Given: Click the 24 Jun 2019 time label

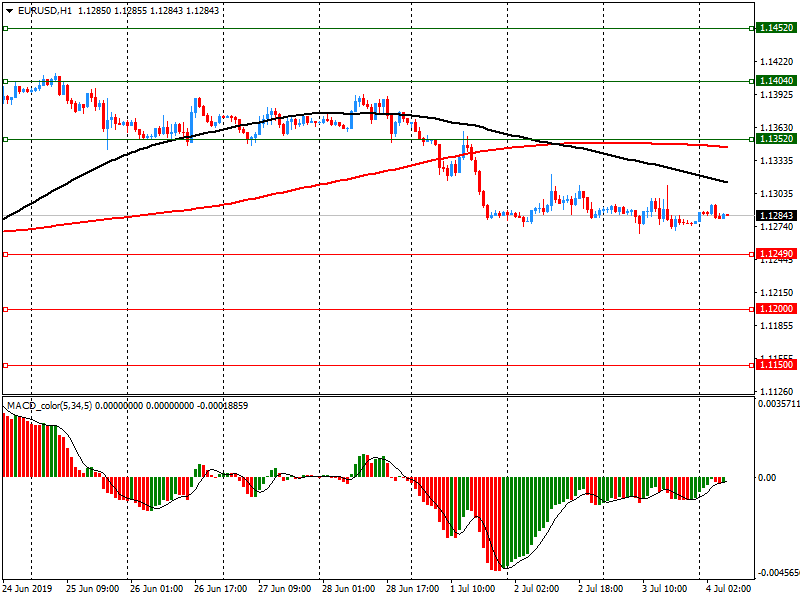Looking at the screenshot, I should click(27, 588).
